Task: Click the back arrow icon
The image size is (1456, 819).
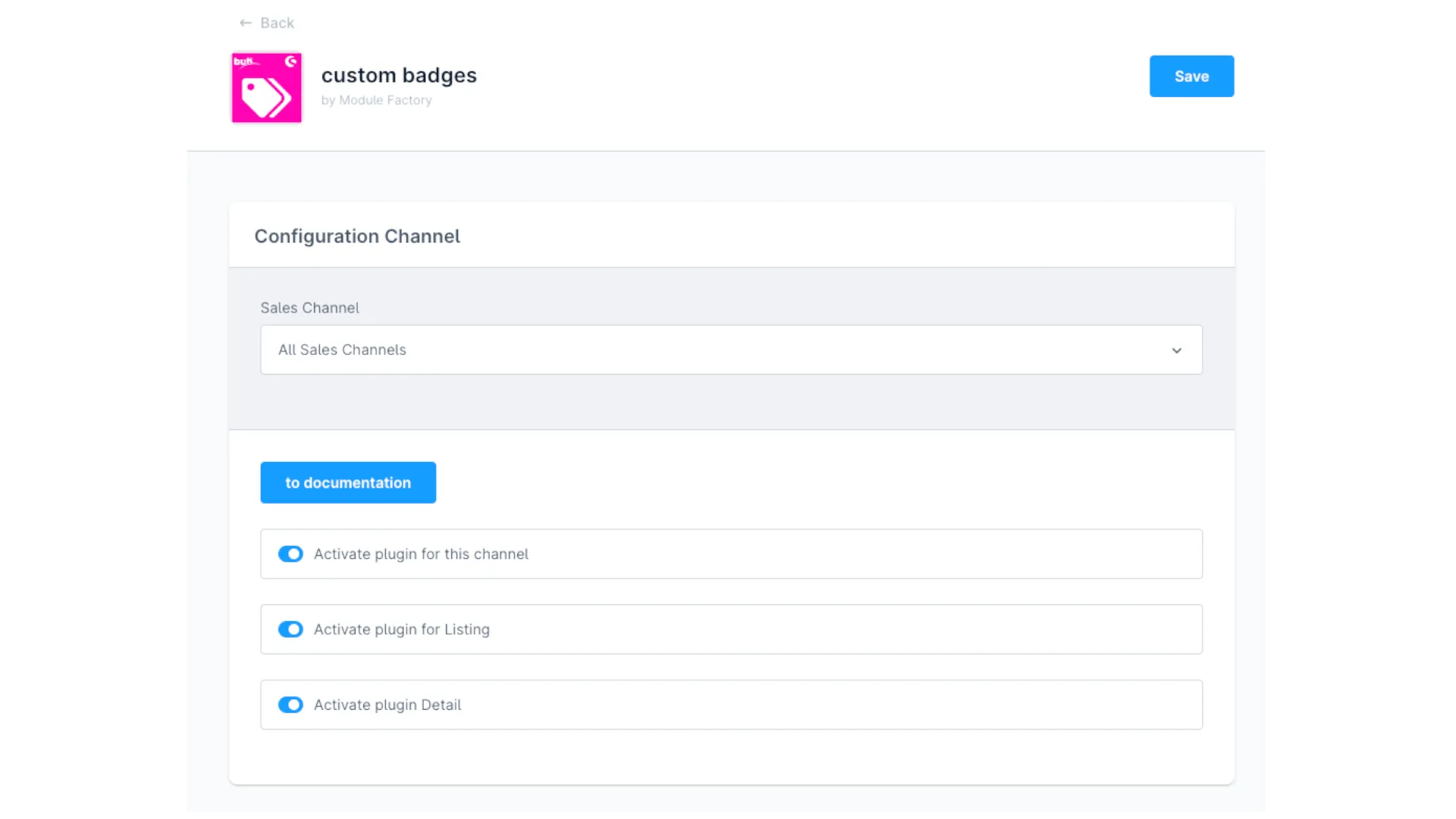Action: tap(245, 23)
